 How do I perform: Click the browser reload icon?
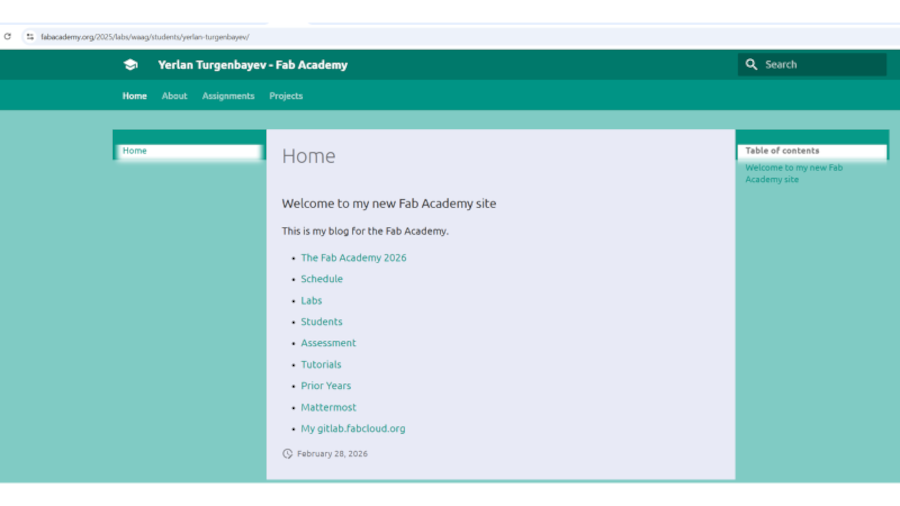[7, 36]
